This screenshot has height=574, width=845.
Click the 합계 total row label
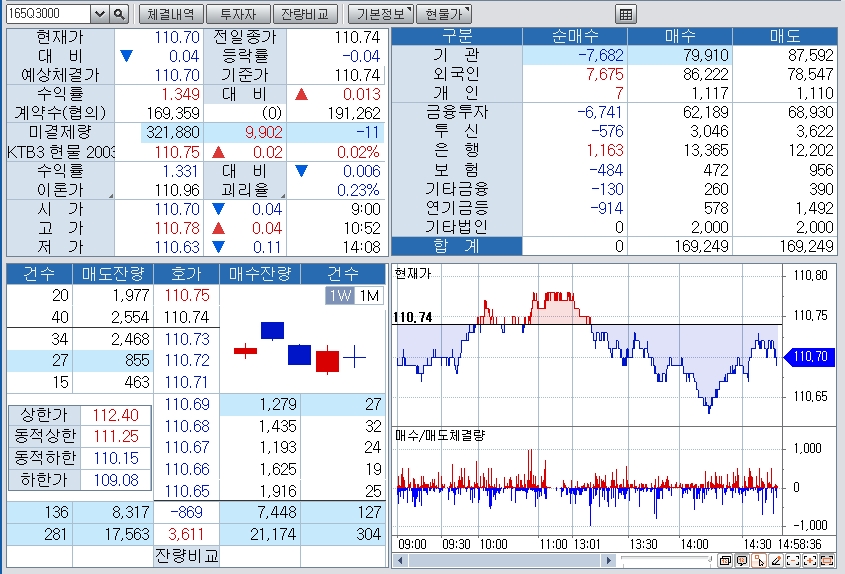click(x=456, y=246)
